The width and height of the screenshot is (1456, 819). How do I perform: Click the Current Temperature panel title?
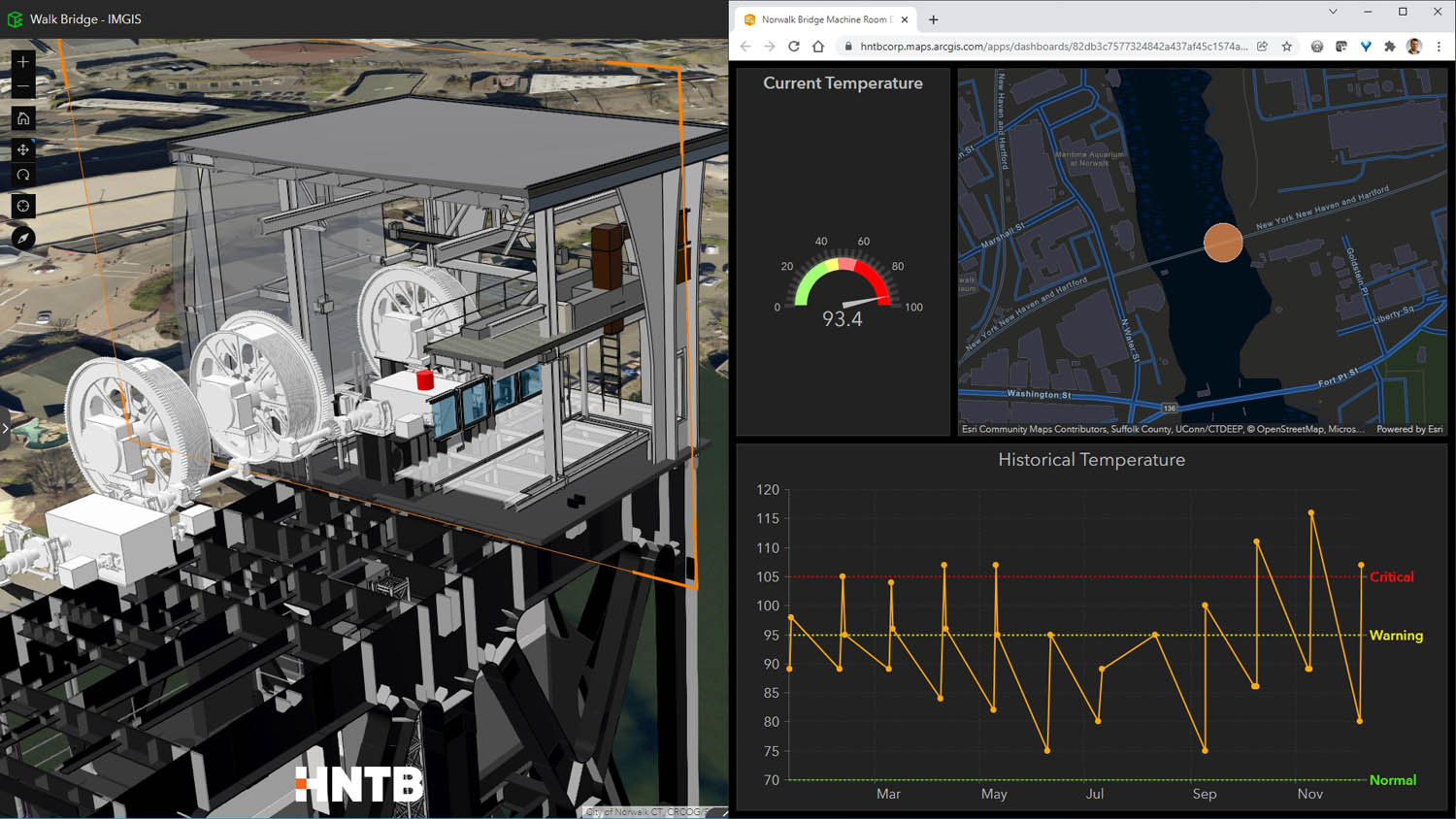pyautogui.click(x=843, y=83)
